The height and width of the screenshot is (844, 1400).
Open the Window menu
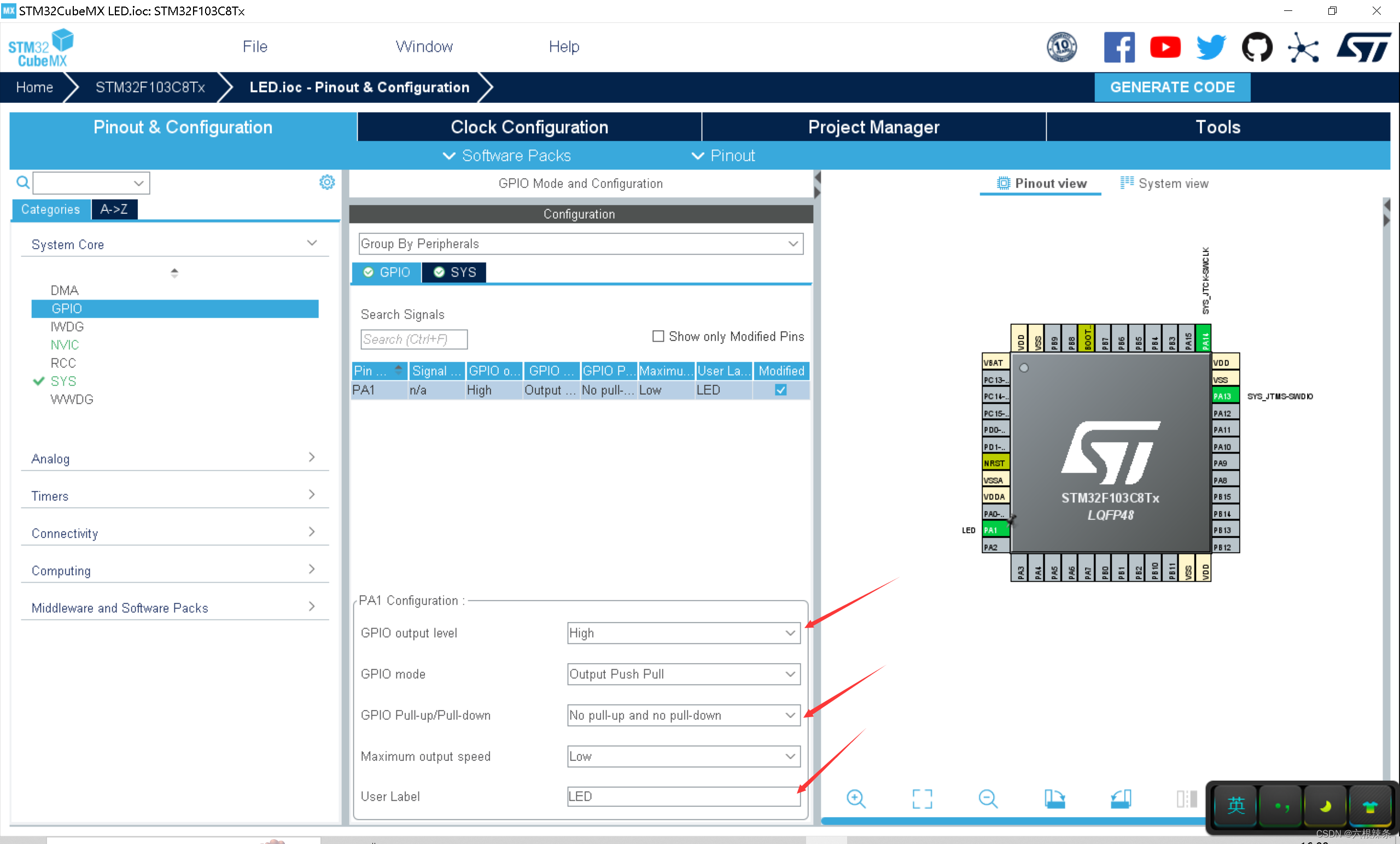pyautogui.click(x=424, y=46)
